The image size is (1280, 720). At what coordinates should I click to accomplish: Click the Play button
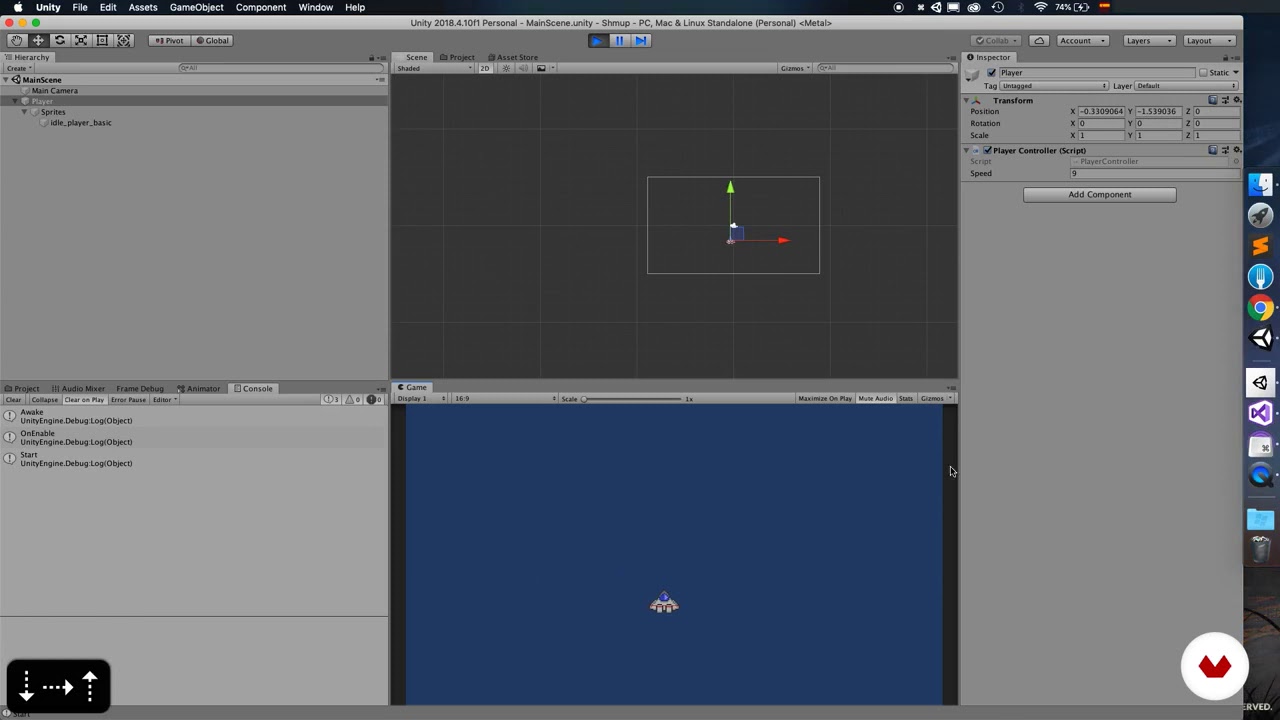[x=597, y=40]
